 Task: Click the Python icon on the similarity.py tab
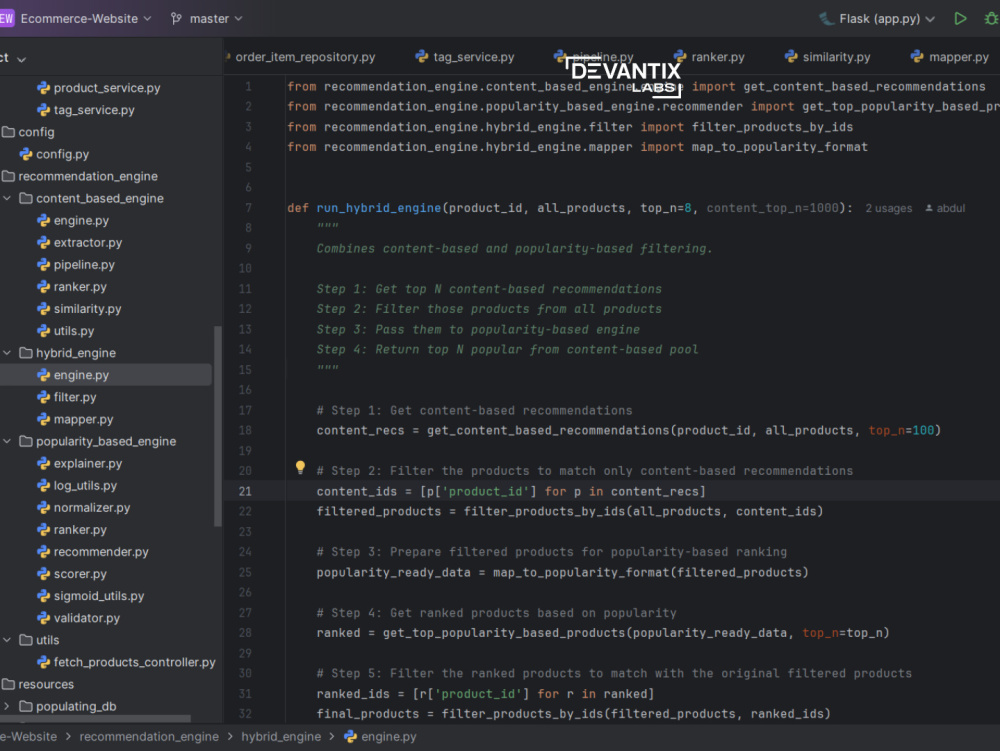(791, 57)
